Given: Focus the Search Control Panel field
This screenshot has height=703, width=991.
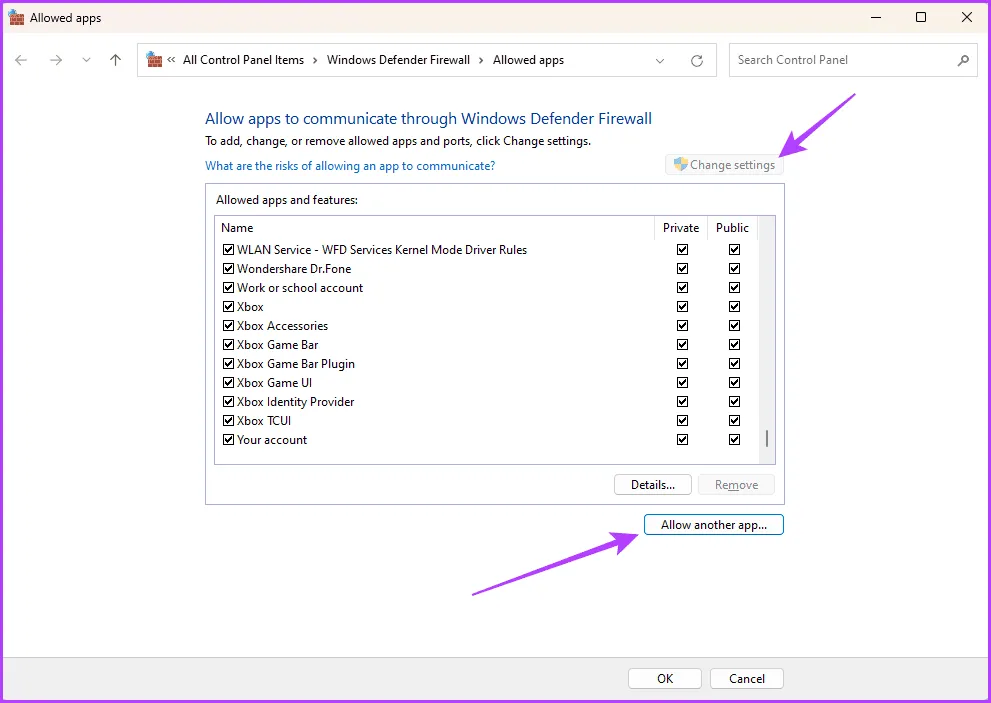Looking at the screenshot, I should click(844, 60).
